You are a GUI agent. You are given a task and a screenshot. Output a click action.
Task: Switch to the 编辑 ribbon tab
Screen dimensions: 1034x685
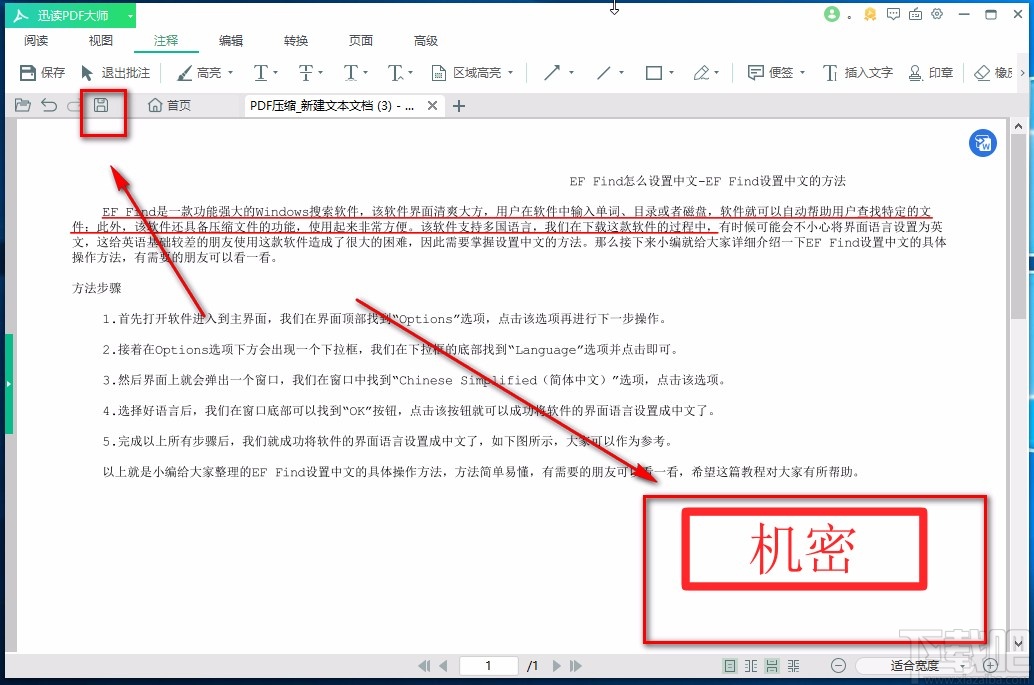tap(231, 41)
